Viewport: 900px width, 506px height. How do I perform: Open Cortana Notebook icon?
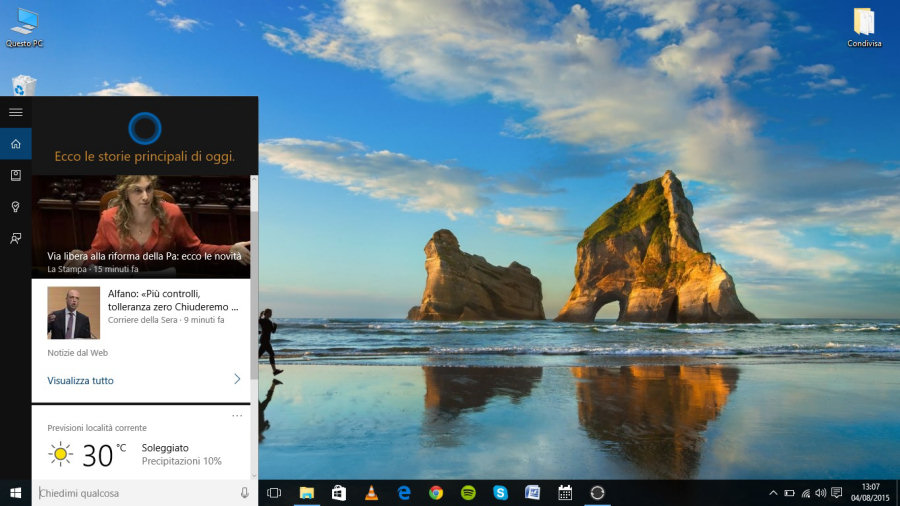tap(15, 175)
